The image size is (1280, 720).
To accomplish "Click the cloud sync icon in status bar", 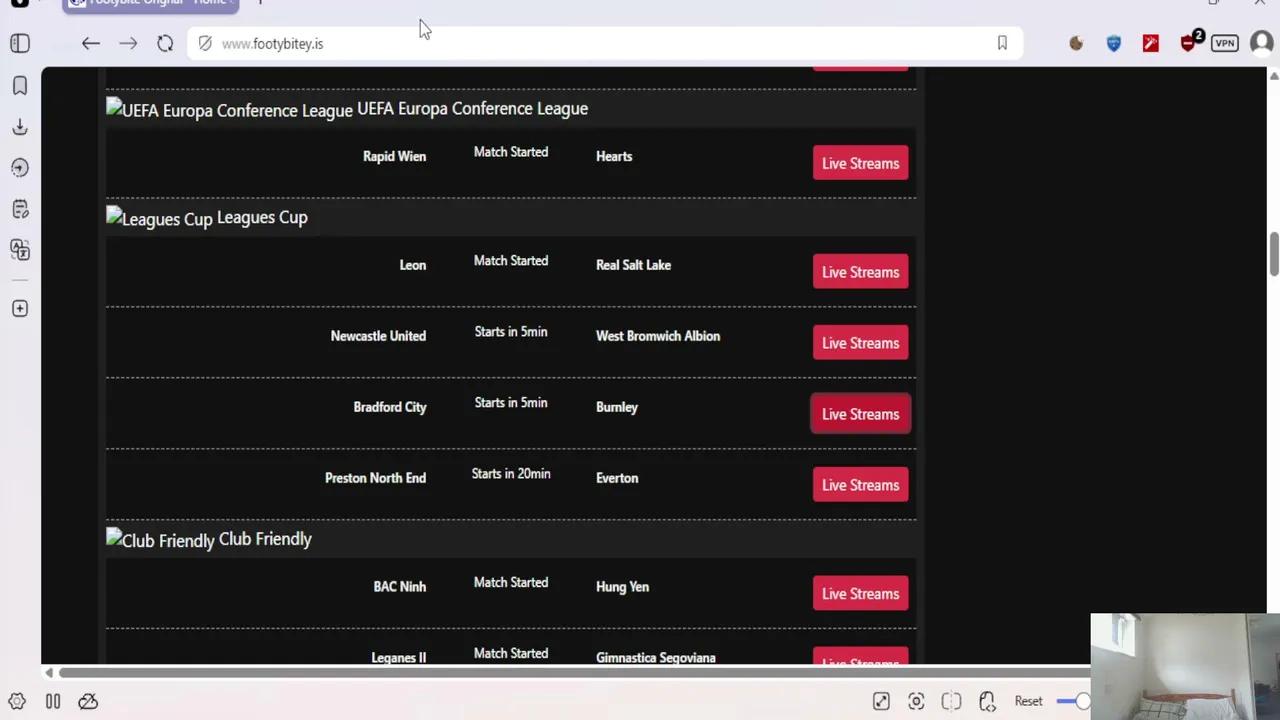I will [x=88, y=702].
